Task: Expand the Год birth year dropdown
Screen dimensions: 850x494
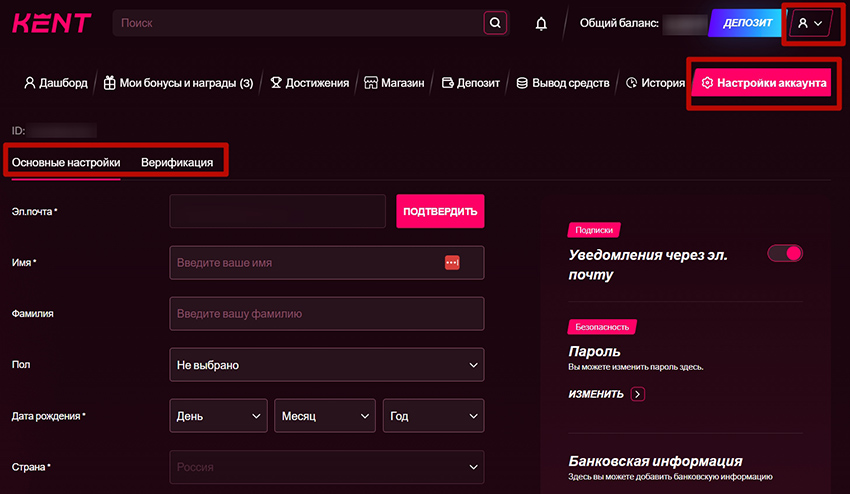Action: coord(433,416)
